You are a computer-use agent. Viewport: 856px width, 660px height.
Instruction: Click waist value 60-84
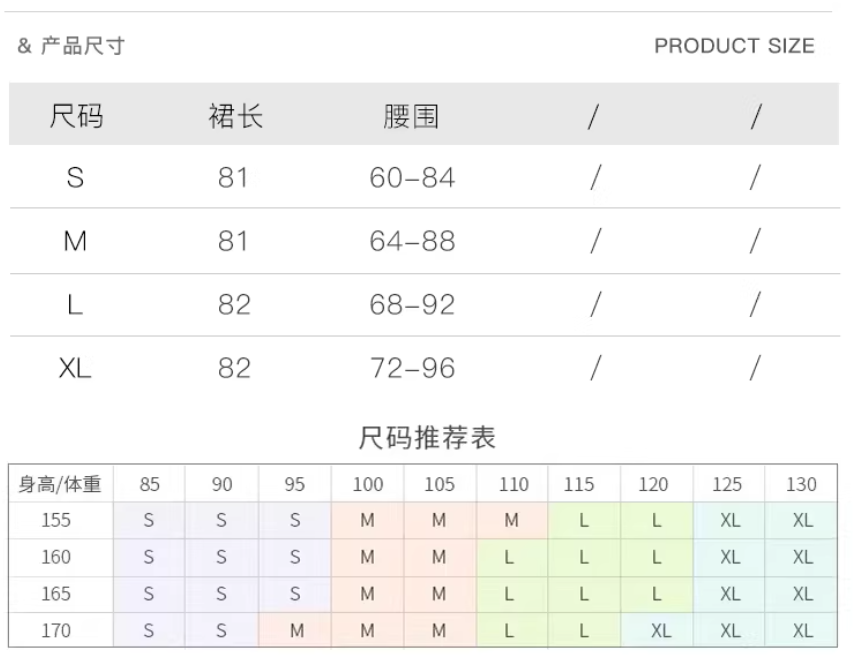coord(412,177)
